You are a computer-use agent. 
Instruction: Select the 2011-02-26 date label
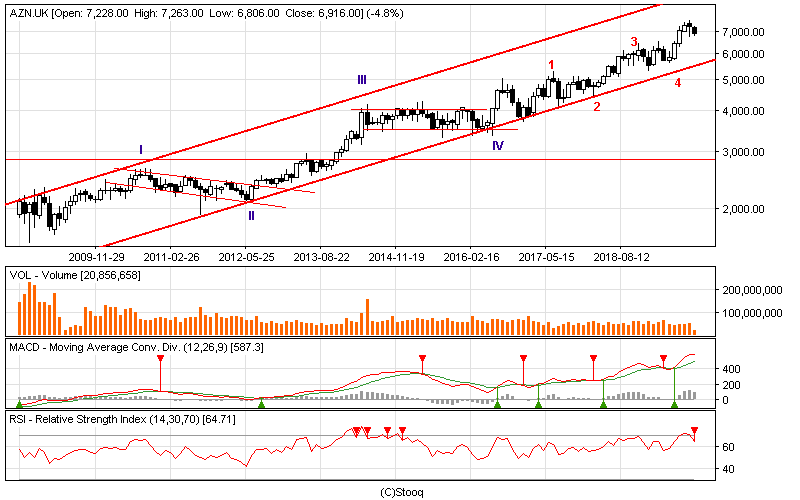[x=171, y=257]
